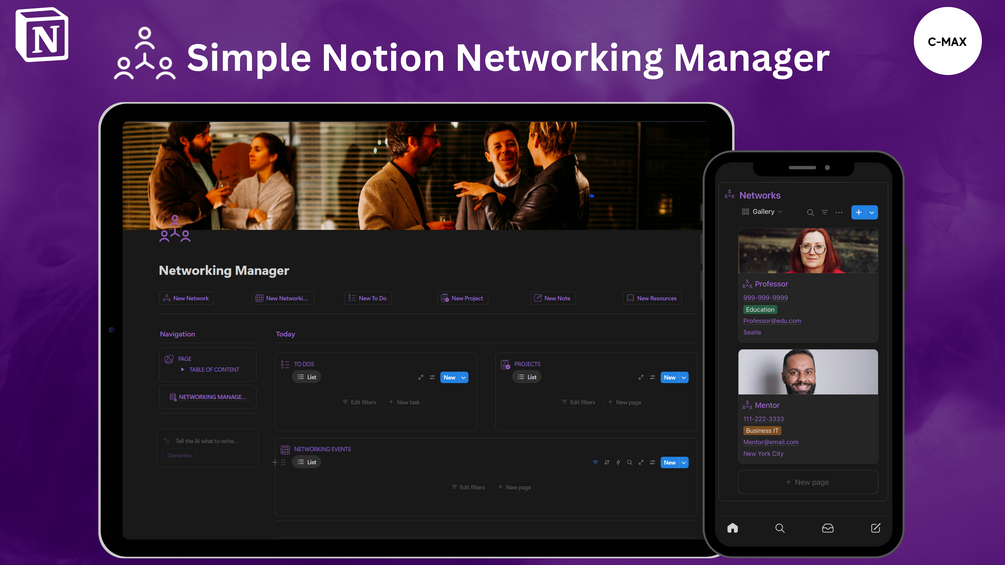Tap the filter icon in phone Networks toolbar
The width and height of the screenshot is (1005, 565).
point(824,212)
